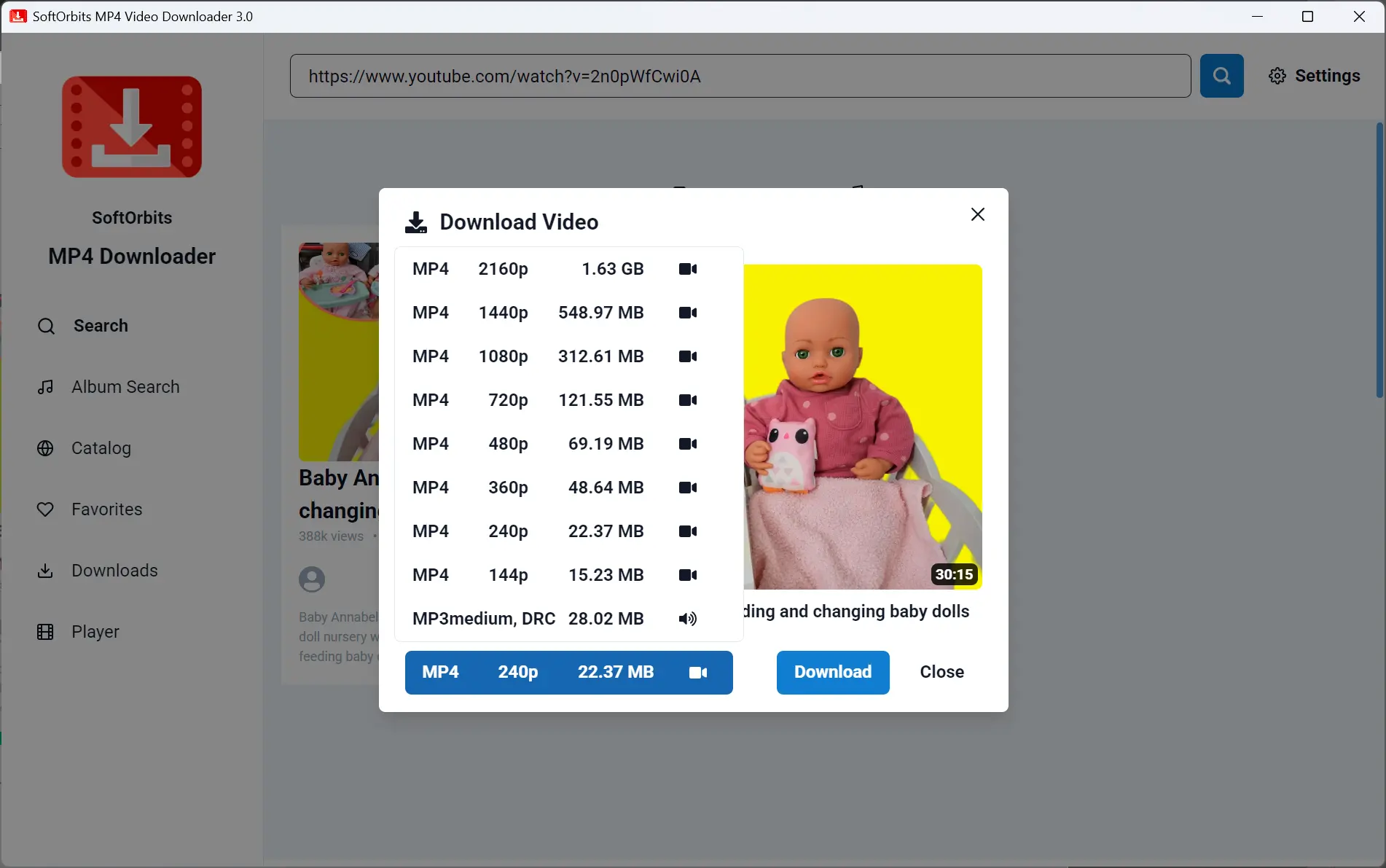1386x868 pixels.
Task: Click the SoftOrbits red downloader logo
Action: pos(132,127)
